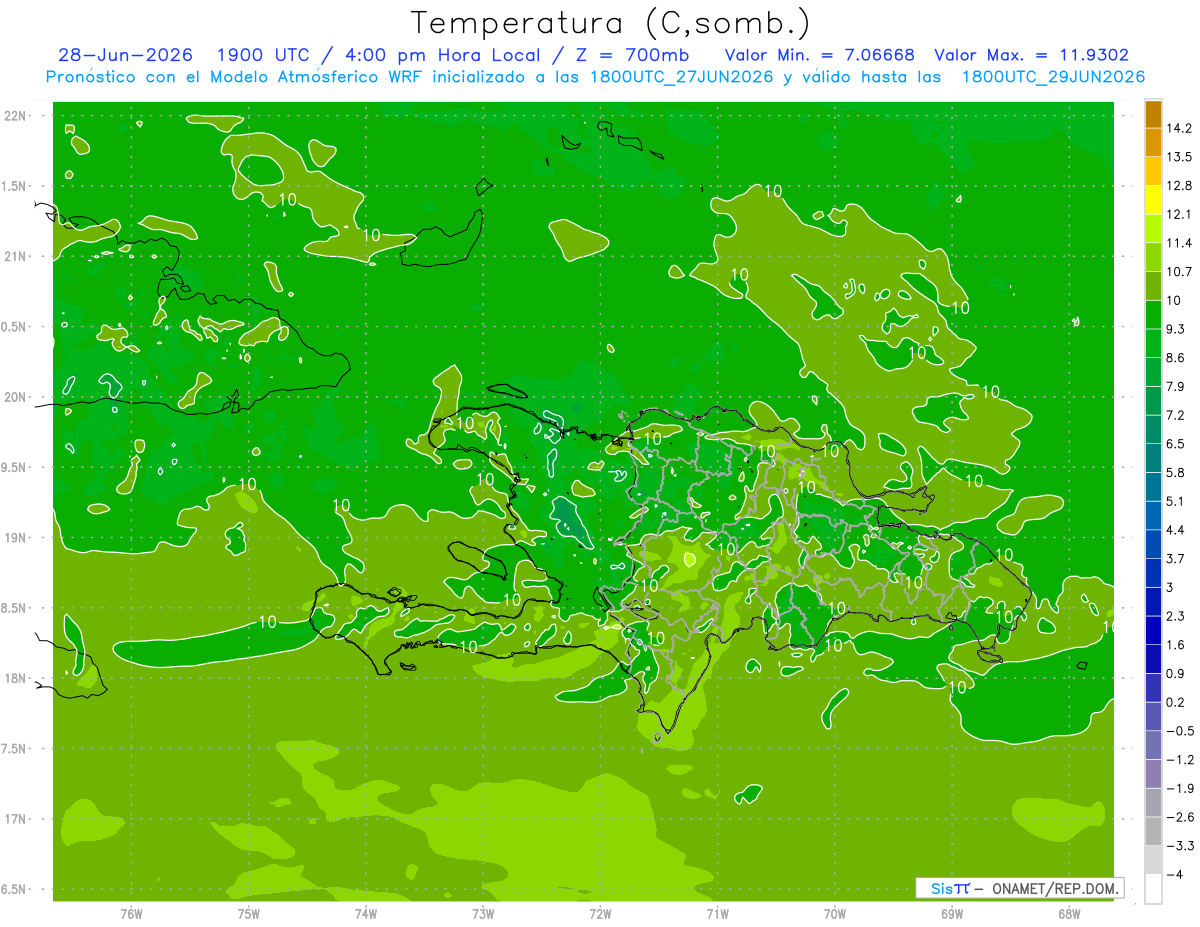Image resolution: width=1200 pixels, height=927 pixels.
Task: Click the '2.3' colorbar value
Action: click(1176, 616)
